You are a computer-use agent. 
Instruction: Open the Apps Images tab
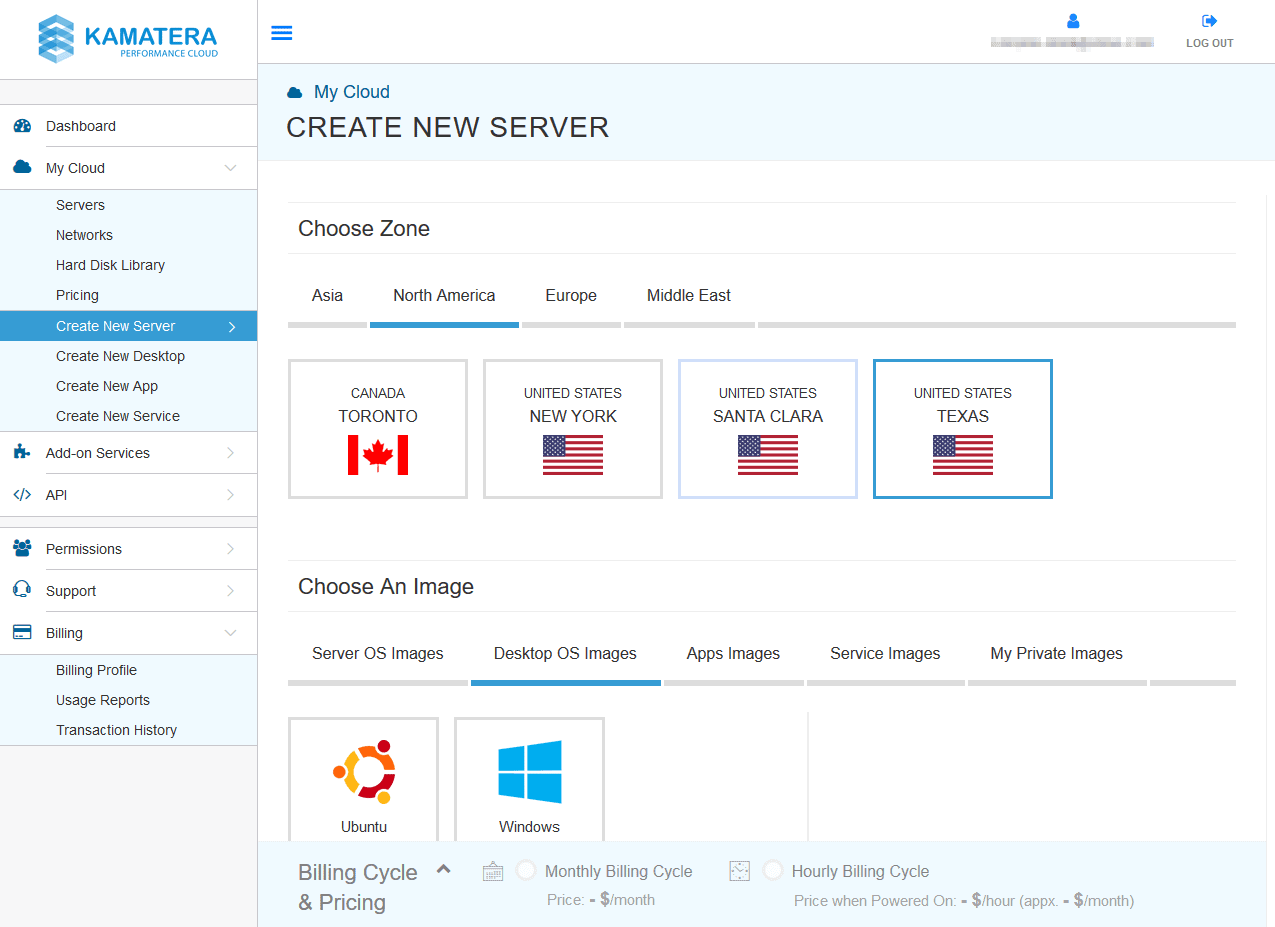pos(733,654)
